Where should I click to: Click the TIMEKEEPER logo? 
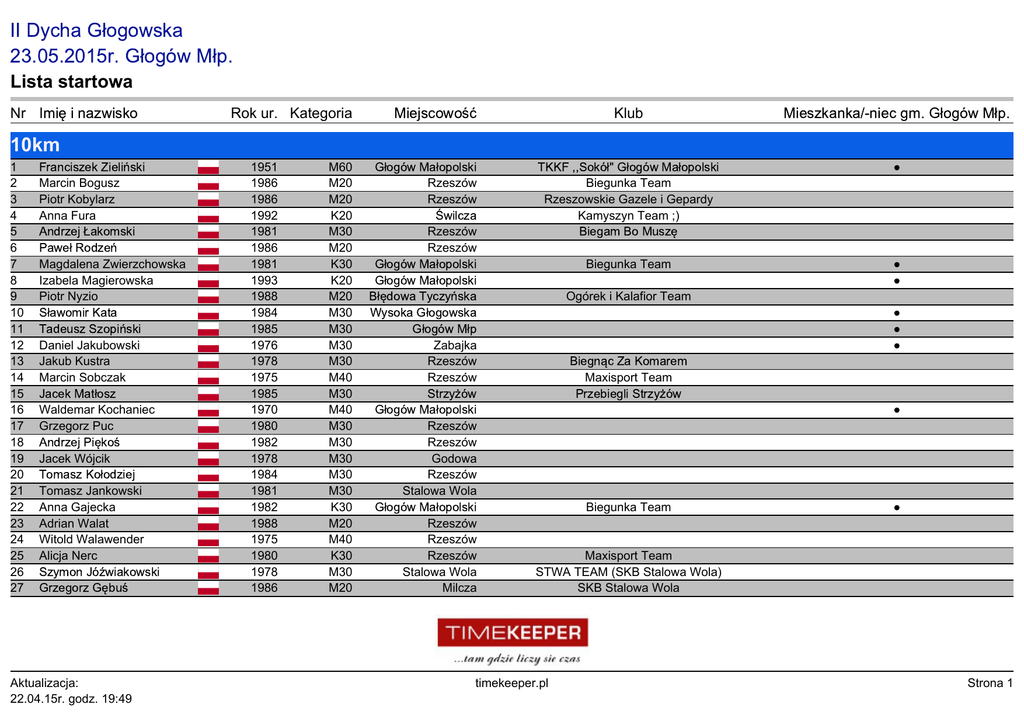point(512,633)
